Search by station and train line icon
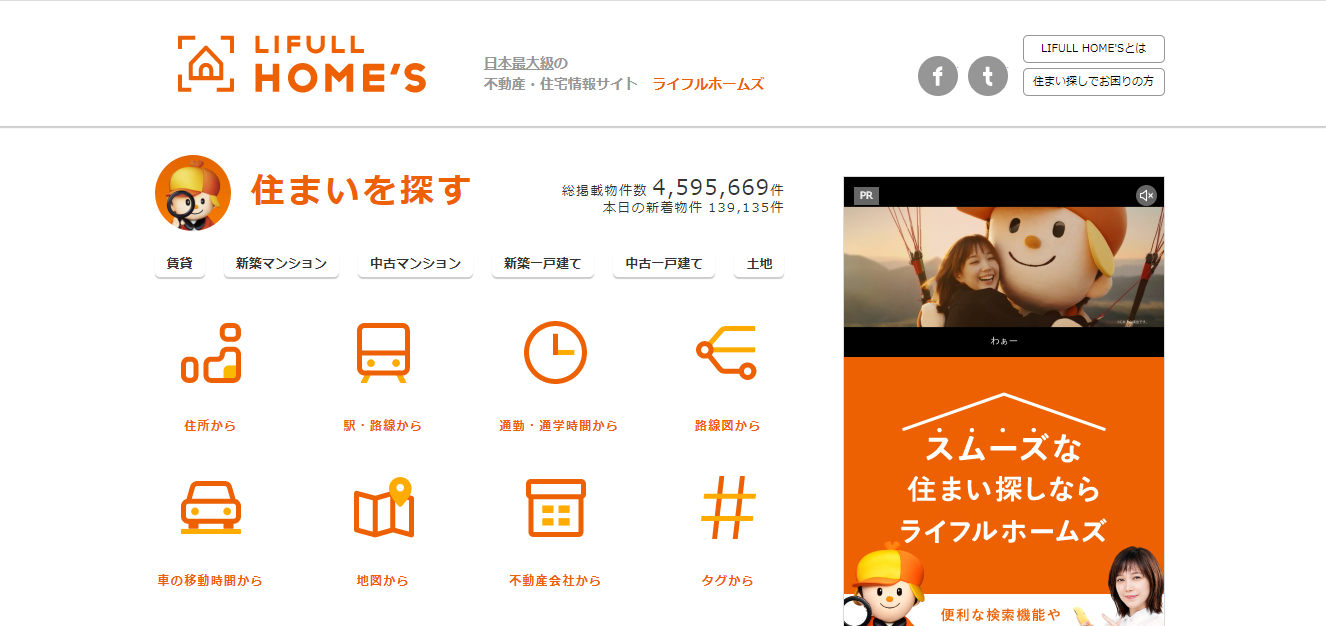Screen dimensions: 1326x626 [383, 355]
